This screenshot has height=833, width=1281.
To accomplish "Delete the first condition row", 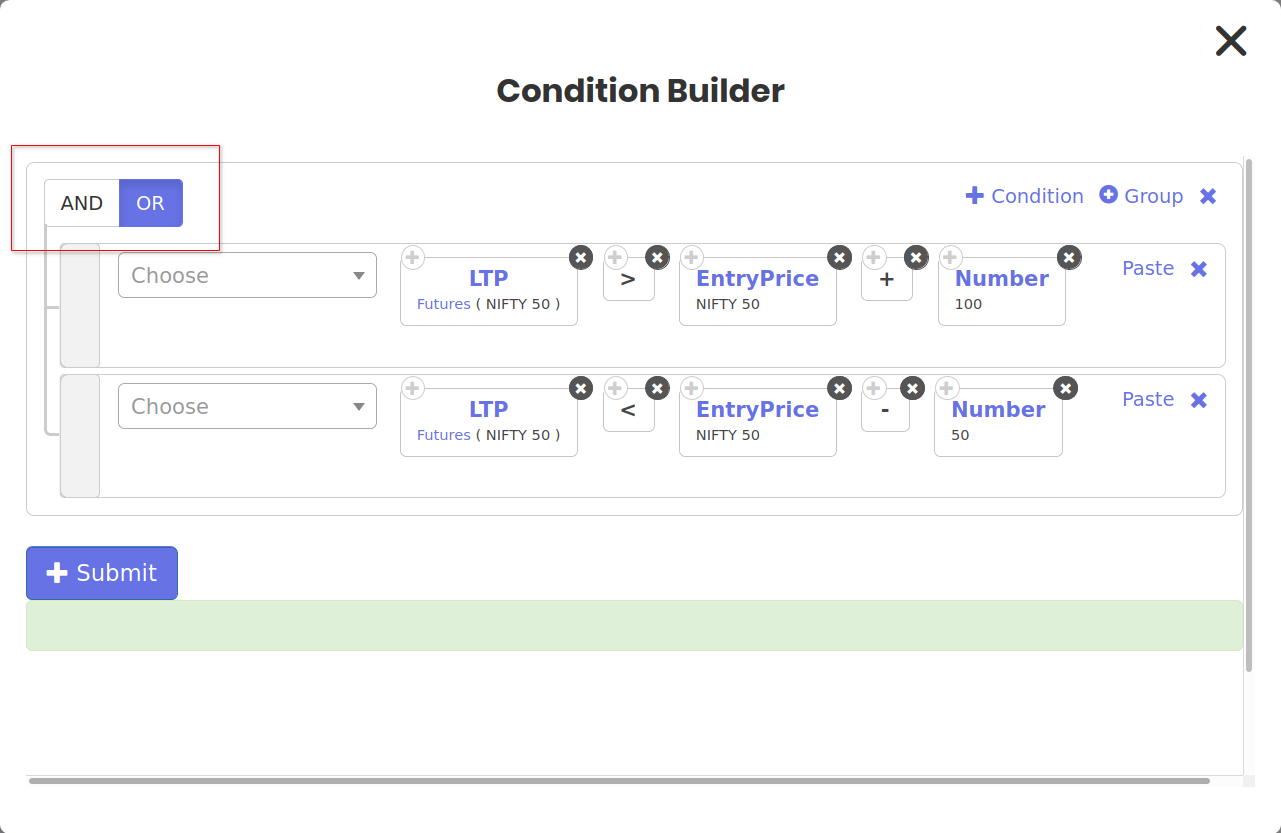I will pos(1199,269).
